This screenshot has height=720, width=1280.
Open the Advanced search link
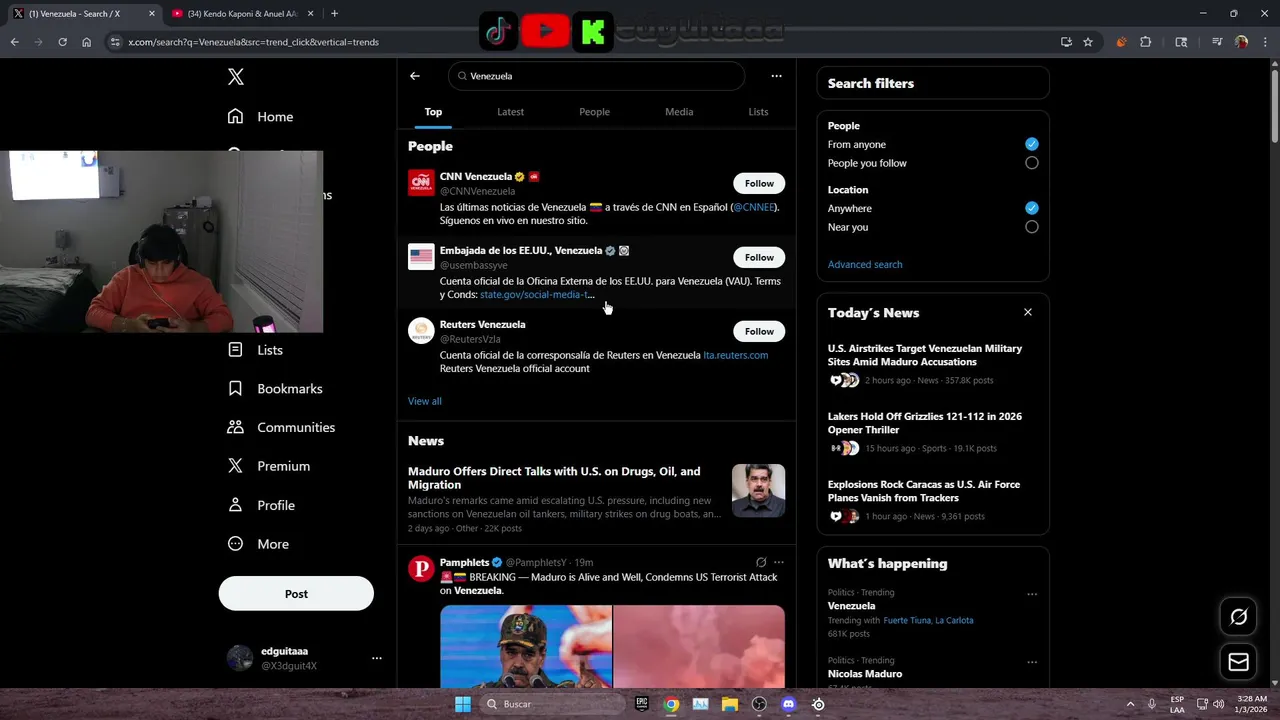[865, 265]
